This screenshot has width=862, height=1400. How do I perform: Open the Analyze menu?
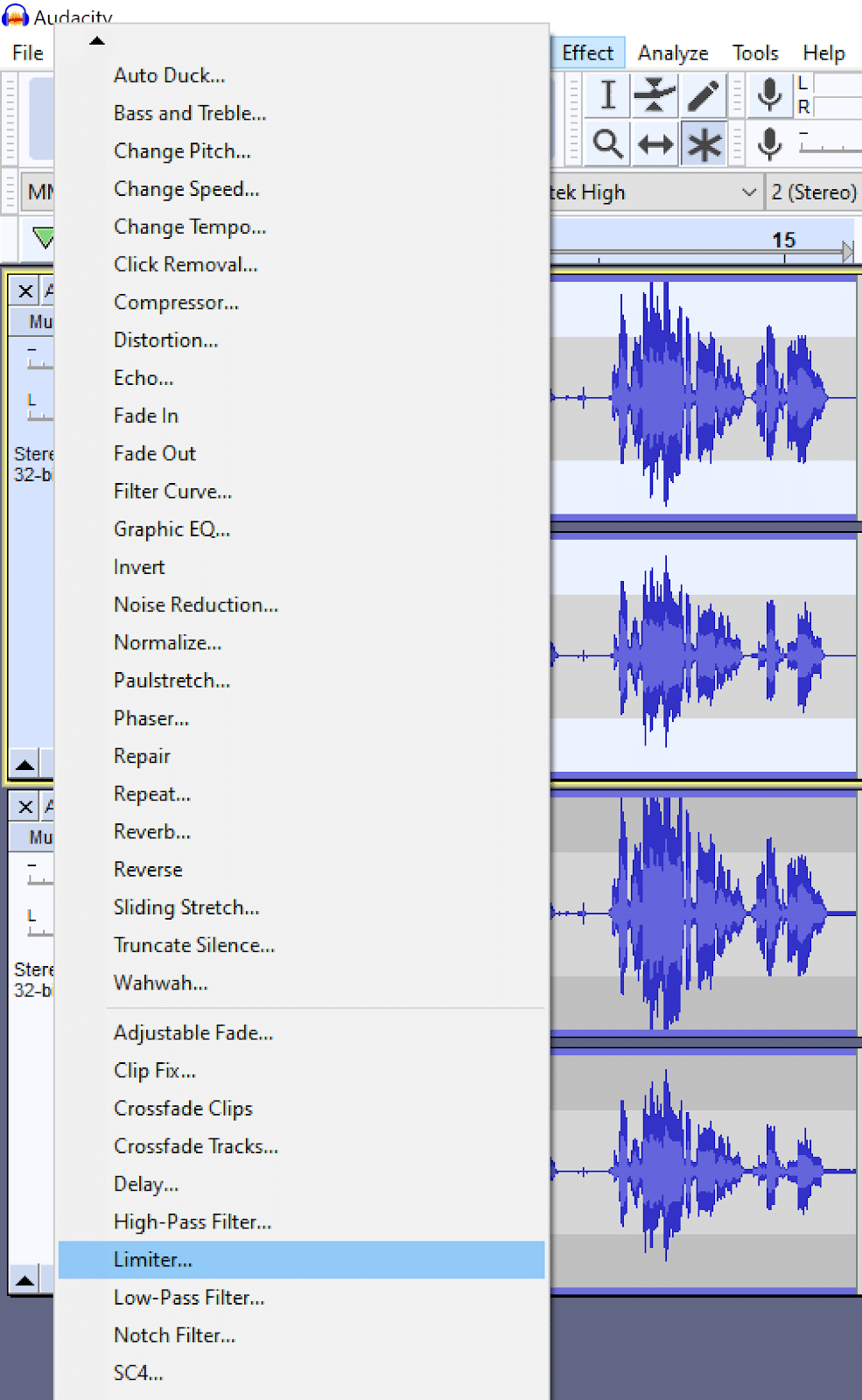673,53
